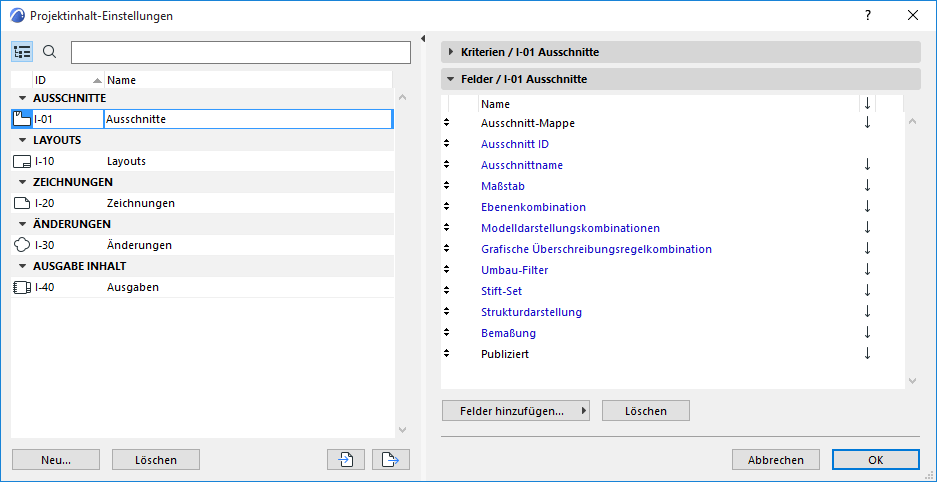The height and width of the screenshot is (482, 937).
Task: Select the Layouts I-10 item icon
Action: [x=21, y=161]
